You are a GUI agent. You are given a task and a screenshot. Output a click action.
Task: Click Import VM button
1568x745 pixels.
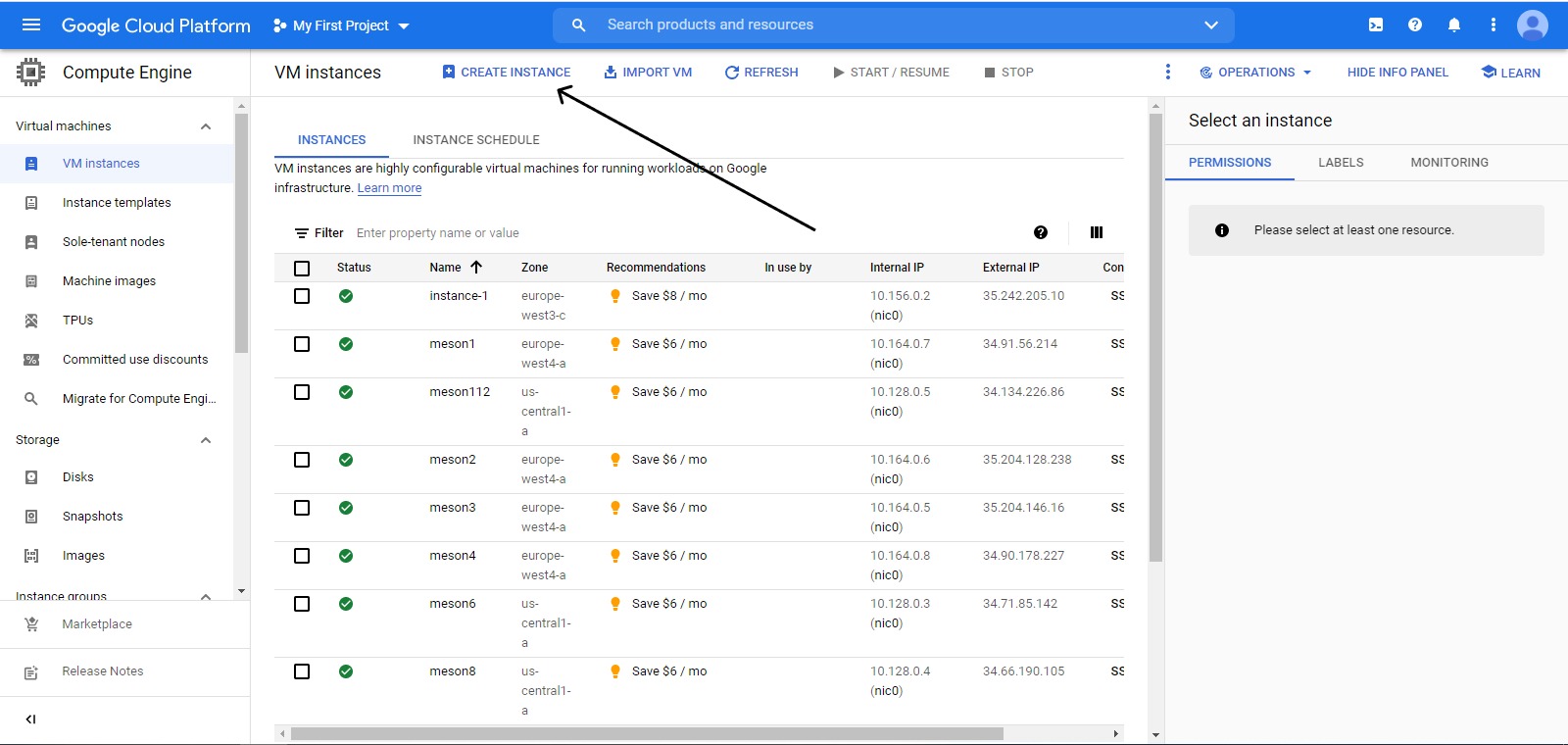pyautogui.click(x=648, y=73)
